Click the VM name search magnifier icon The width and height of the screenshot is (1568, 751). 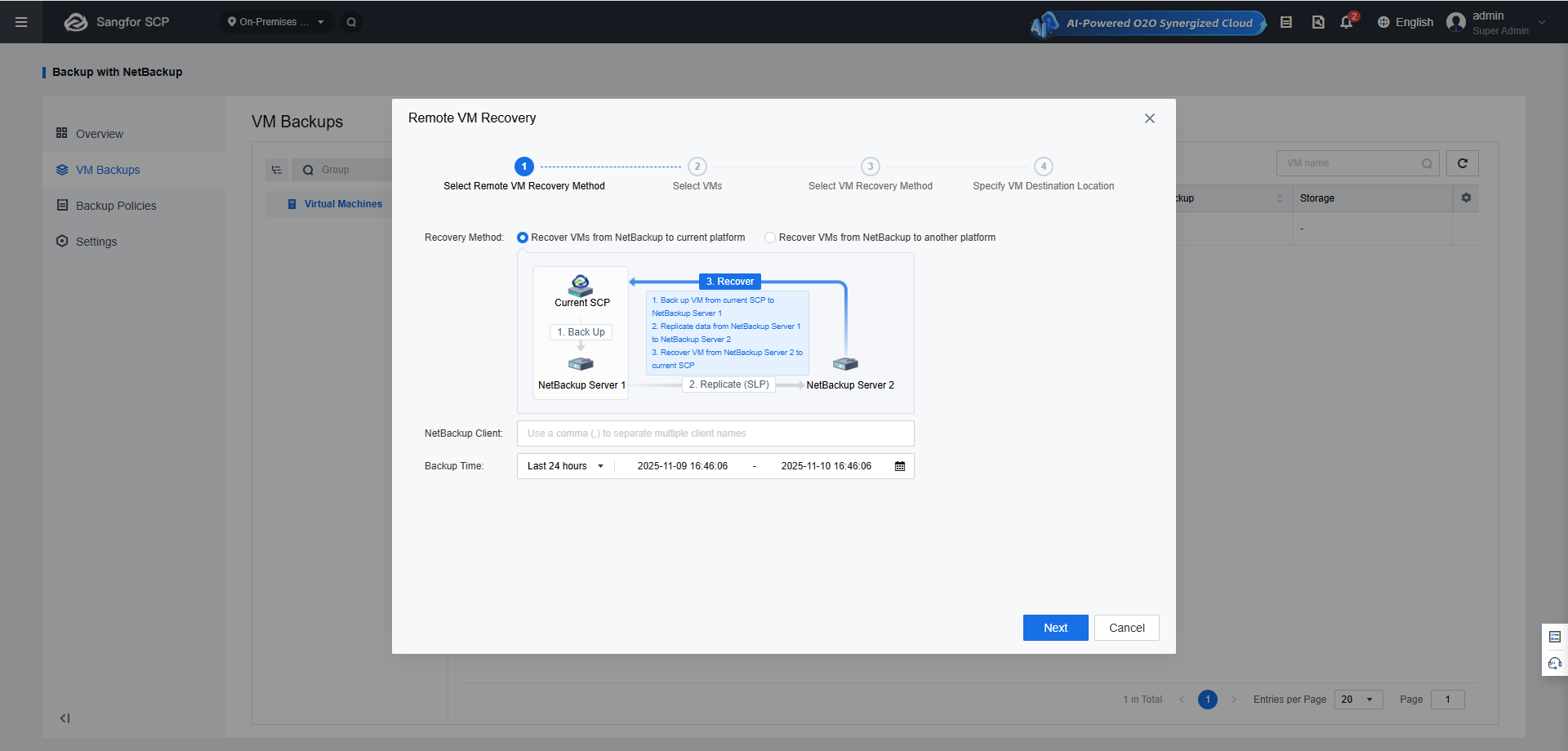coord(1427,163)
